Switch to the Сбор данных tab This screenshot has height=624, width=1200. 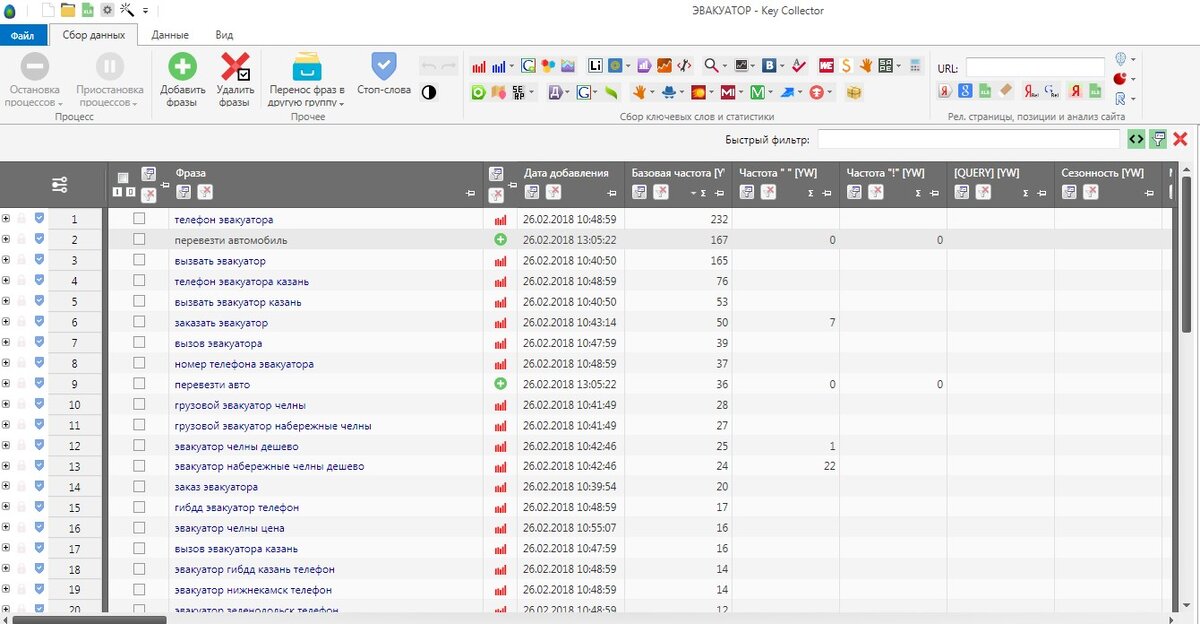click(x=94, y=35)
